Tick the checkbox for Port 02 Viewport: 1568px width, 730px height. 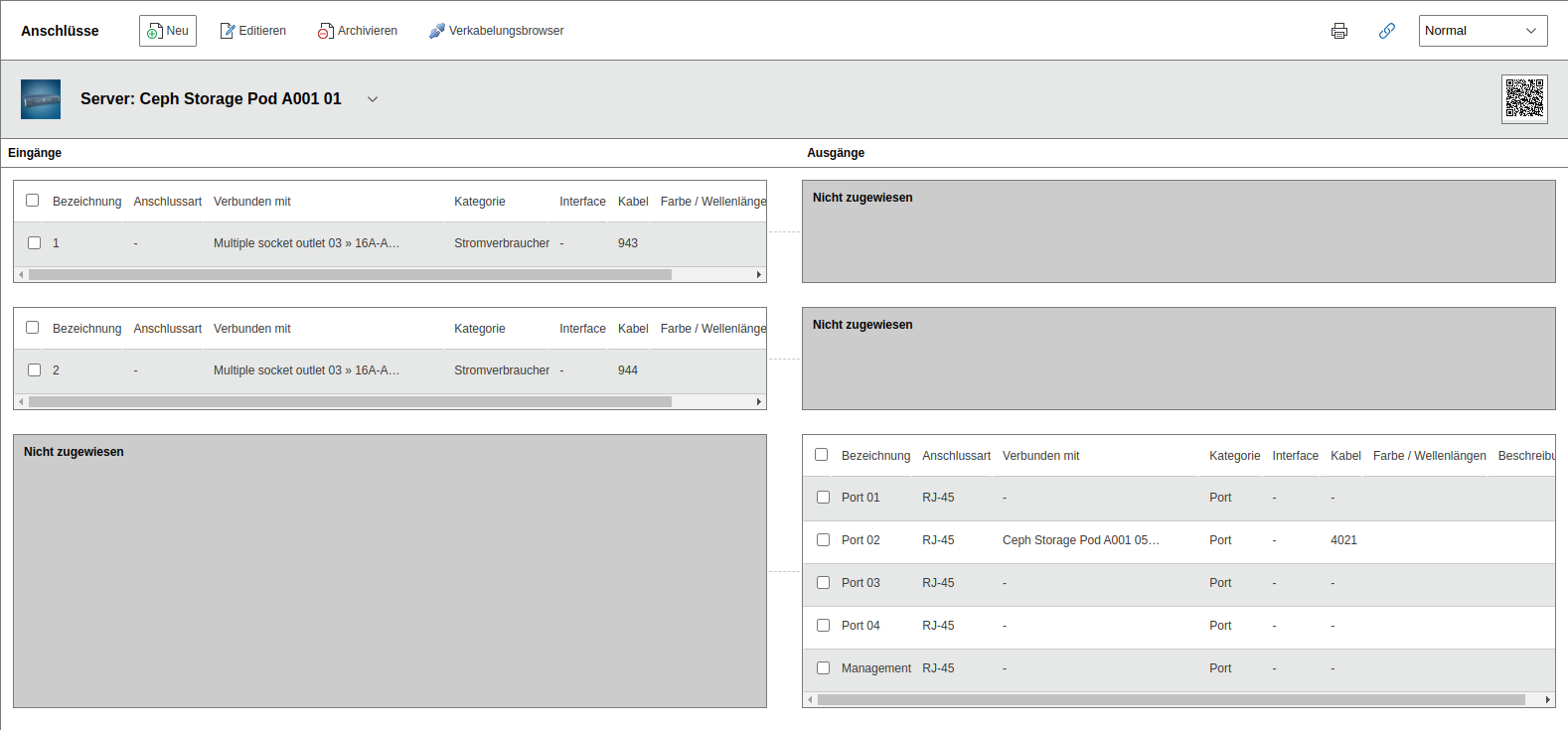point(823,540)
